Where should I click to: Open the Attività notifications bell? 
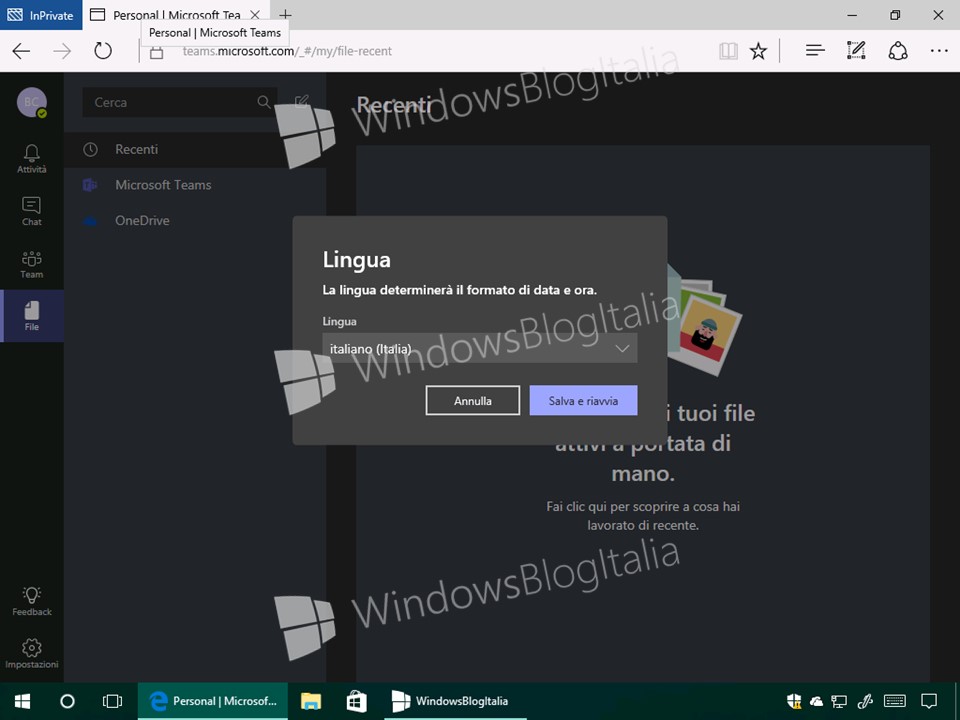(x=31, y=159)
